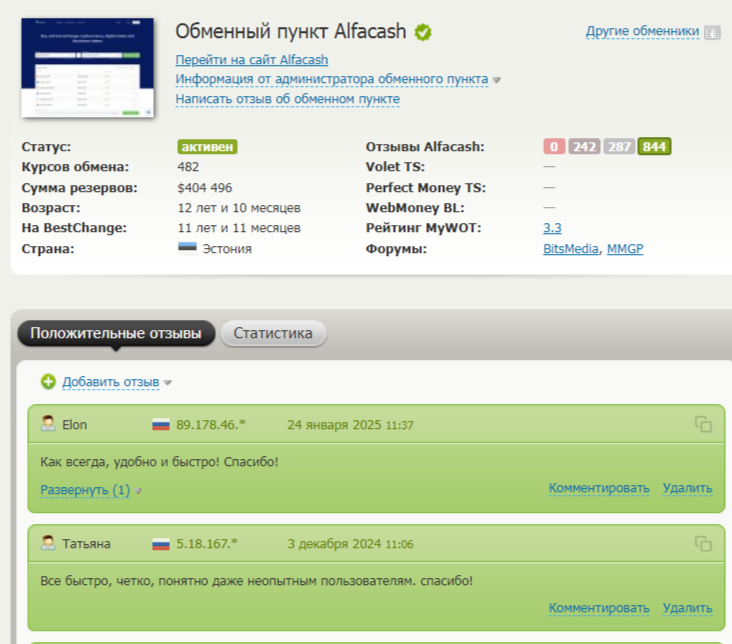Open the MyWOT rating 3.3 link
This screenshot has width=732, height=644.
(552, 228)
